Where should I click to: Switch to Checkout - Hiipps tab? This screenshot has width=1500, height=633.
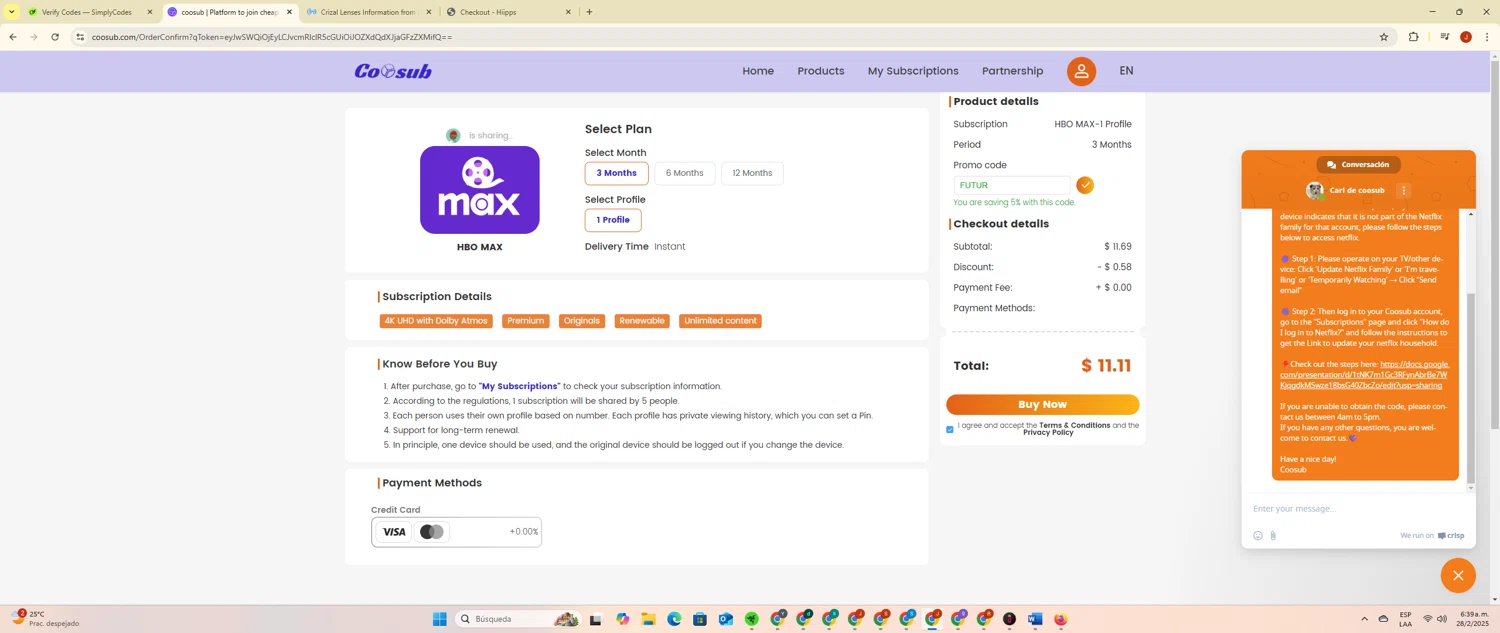[x=509, y=12]
